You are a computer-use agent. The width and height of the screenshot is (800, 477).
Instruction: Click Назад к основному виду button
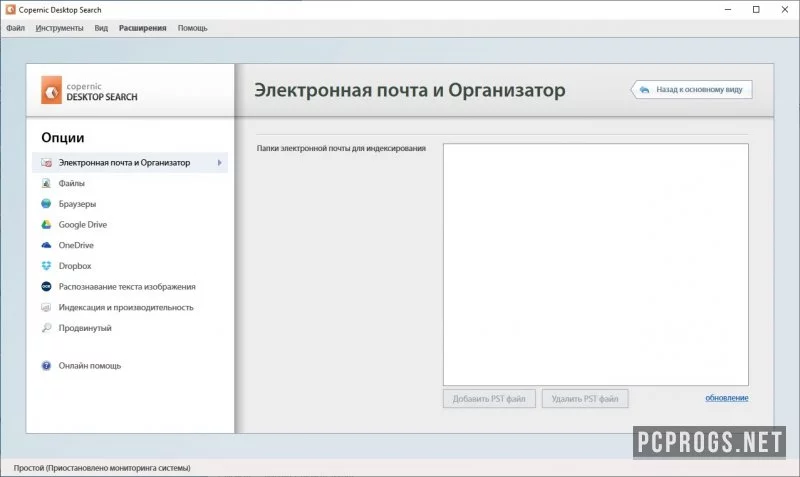pos(692,89)
